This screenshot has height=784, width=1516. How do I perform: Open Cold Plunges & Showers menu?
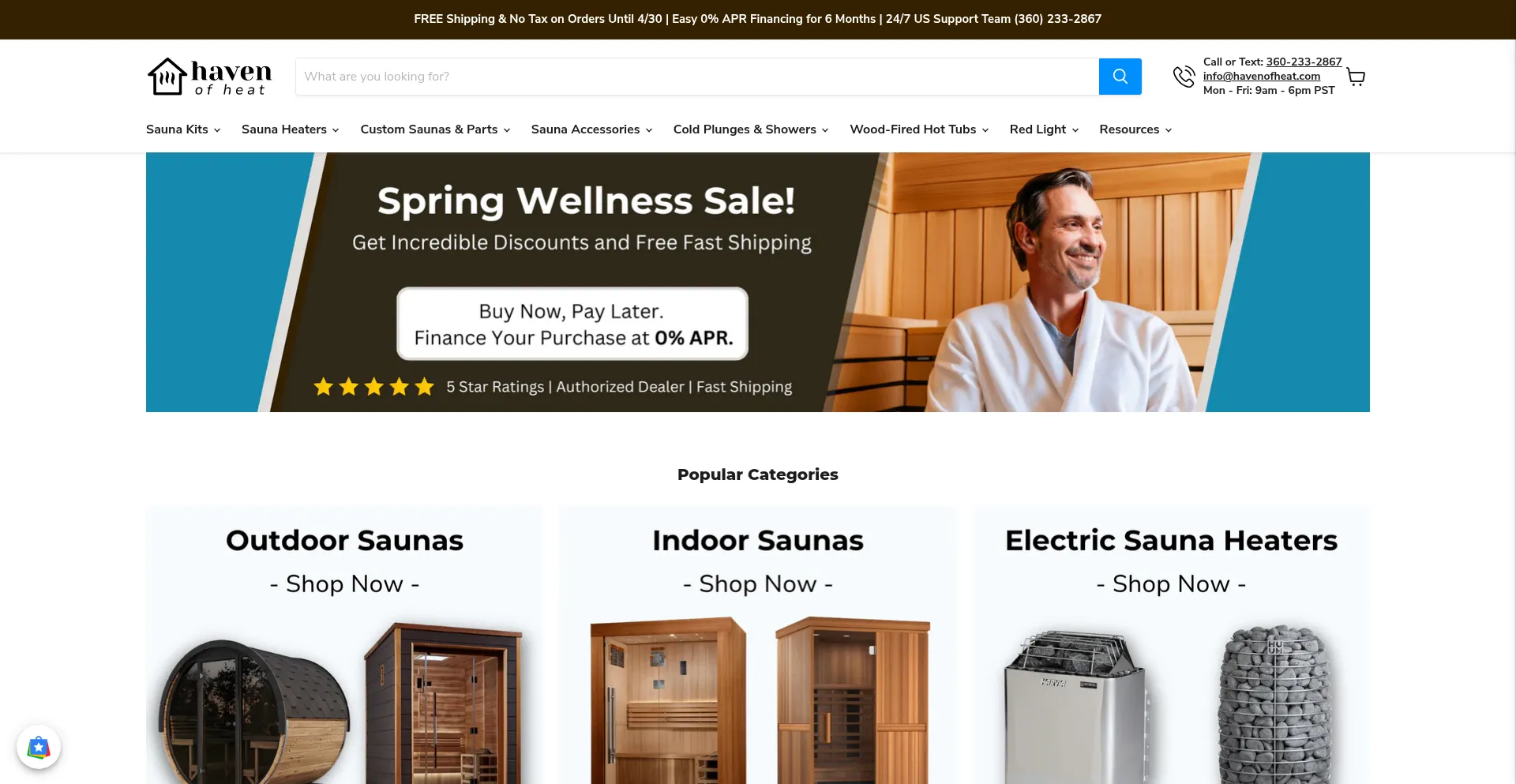tap(751, 129)
